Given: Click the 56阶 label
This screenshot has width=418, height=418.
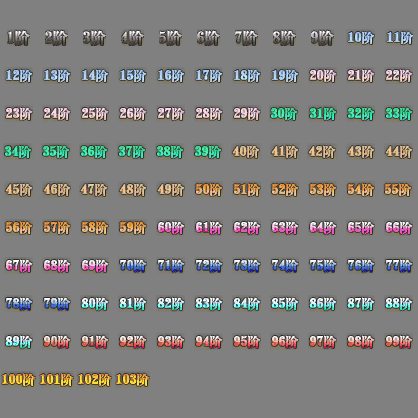Looking at the screenshot, I should [x=18, y=228].
